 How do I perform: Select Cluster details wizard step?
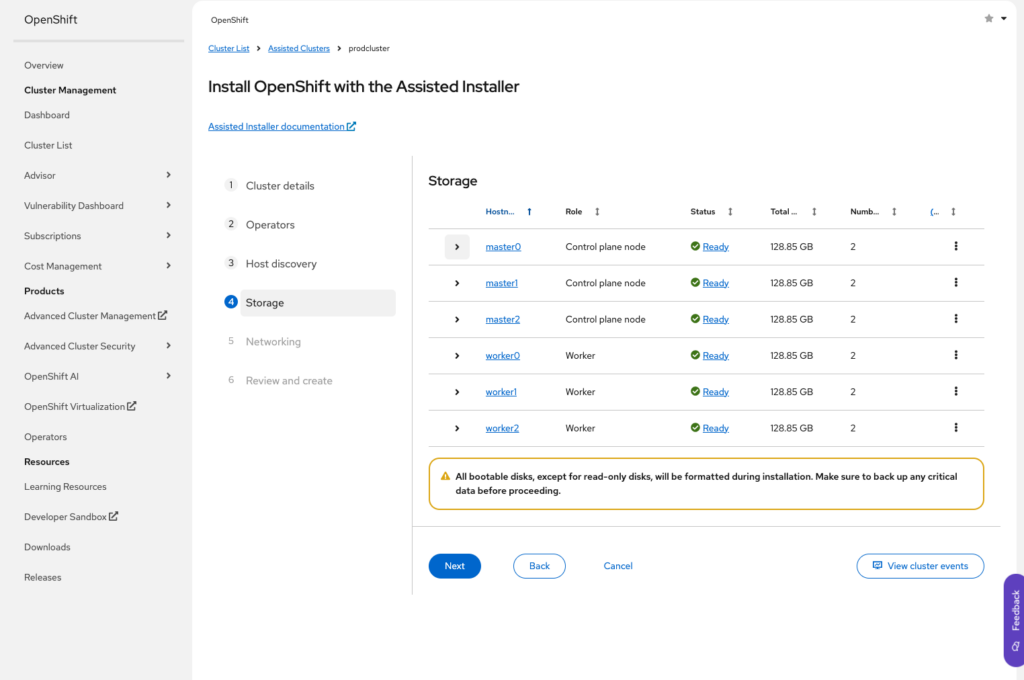point(279,186)
